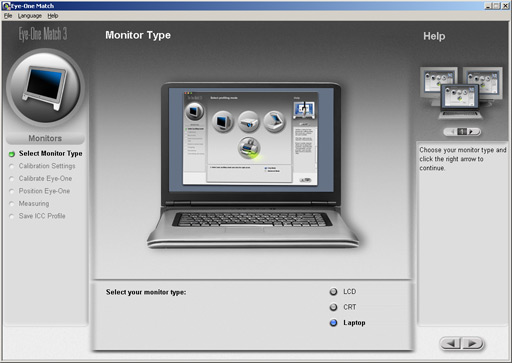Go to the previous help page arrow
This screenshot has width=512, height=363.
coord(452,132)
